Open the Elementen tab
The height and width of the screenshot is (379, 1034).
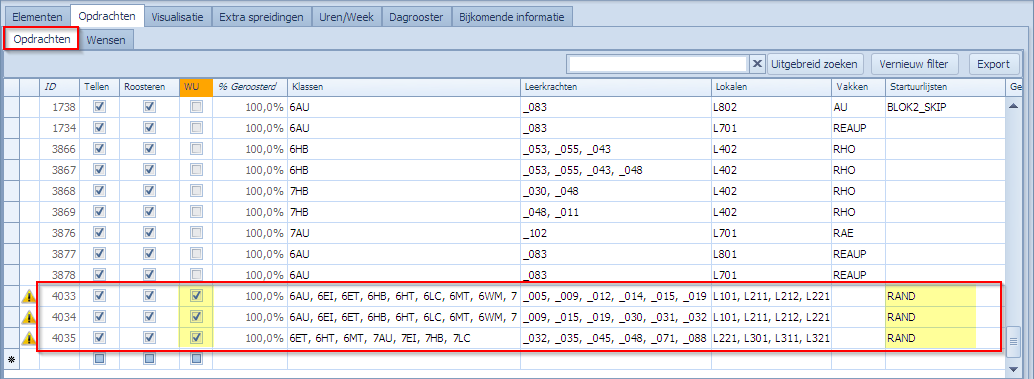click(37, 17)
